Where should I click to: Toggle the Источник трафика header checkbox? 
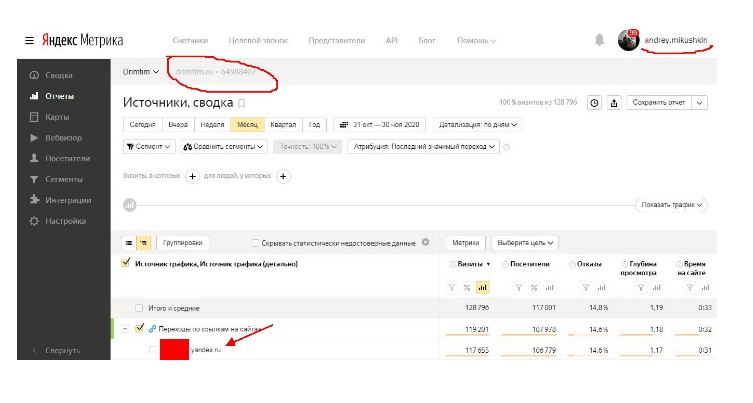pos(126,263)
